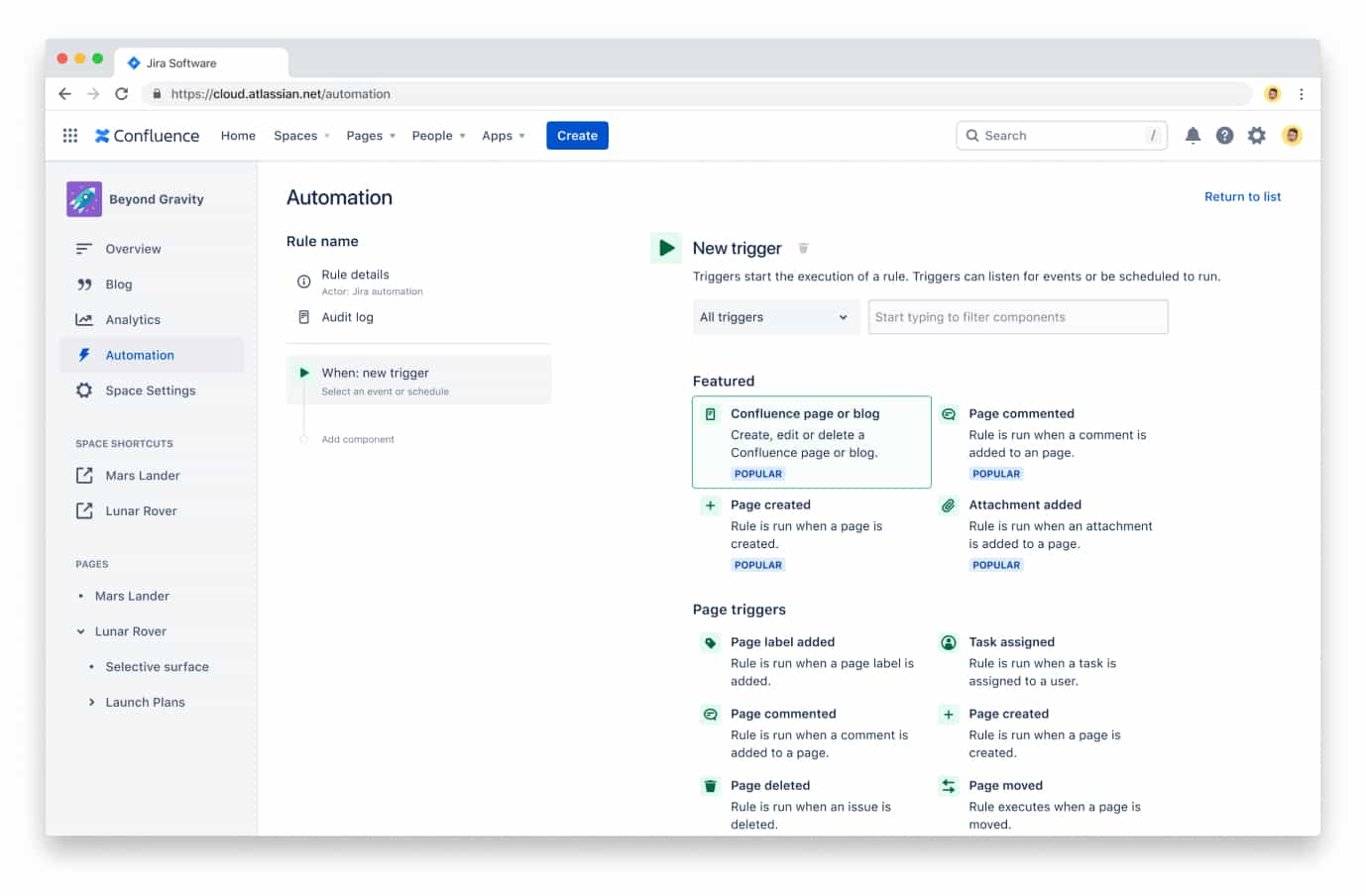The width and height of the screenshot is (1366, 896).
Task: Click the Blog icon in the sidebar
Action: 83,284
